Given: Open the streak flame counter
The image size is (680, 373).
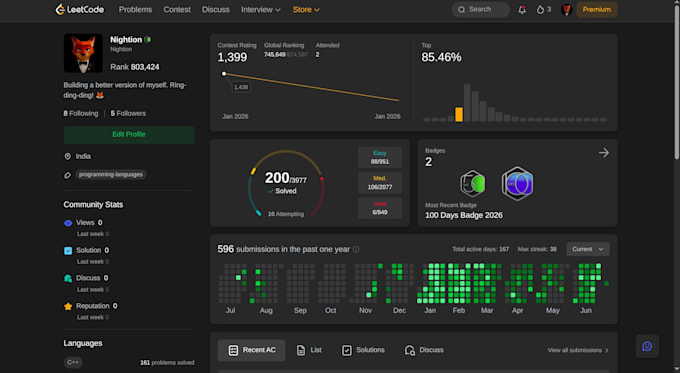Looking at the screenshot, I should coord(544,10).
